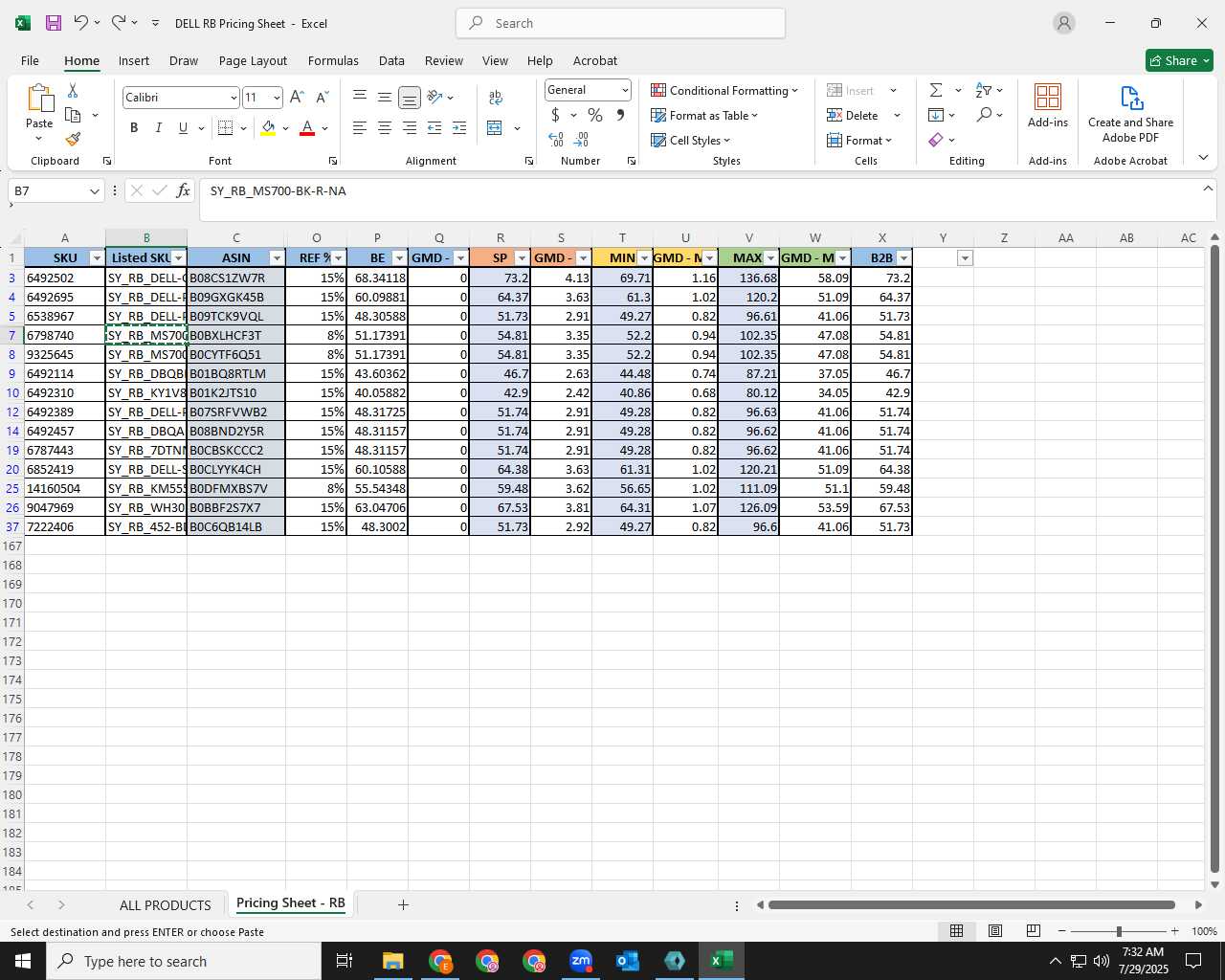Click the zoom slider handle
The width and height of the screenshot is (1225, 980).
pos(1119,931)
